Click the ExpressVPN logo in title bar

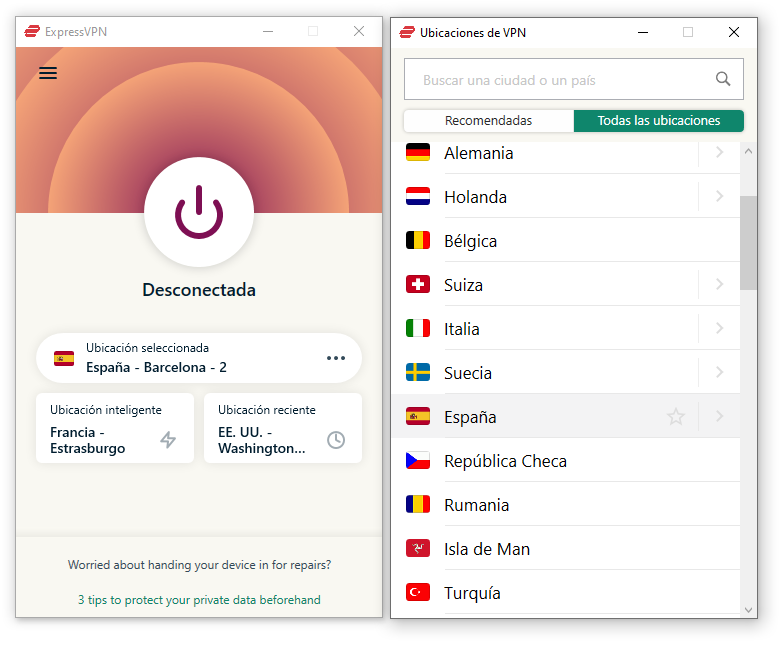32,31
